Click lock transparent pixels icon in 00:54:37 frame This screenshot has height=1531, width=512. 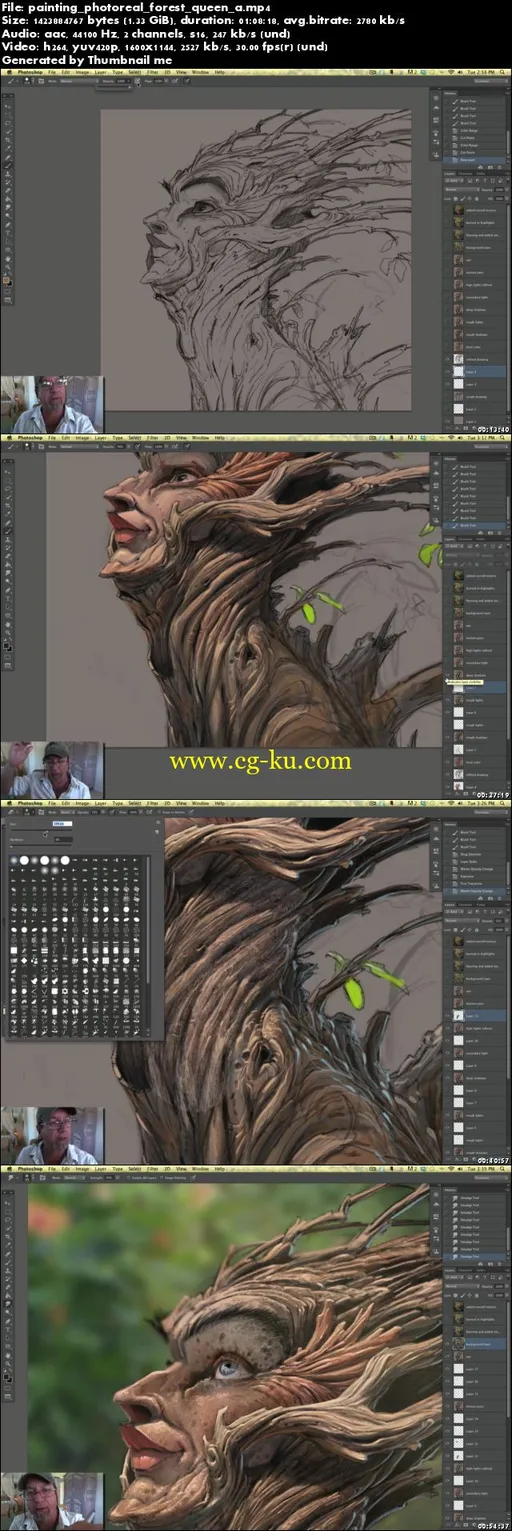tap(457, 1293)
